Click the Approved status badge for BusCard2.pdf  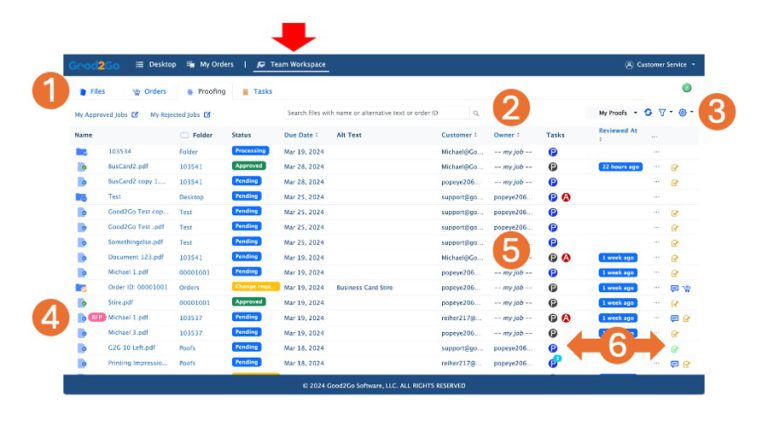pos(248,166)
